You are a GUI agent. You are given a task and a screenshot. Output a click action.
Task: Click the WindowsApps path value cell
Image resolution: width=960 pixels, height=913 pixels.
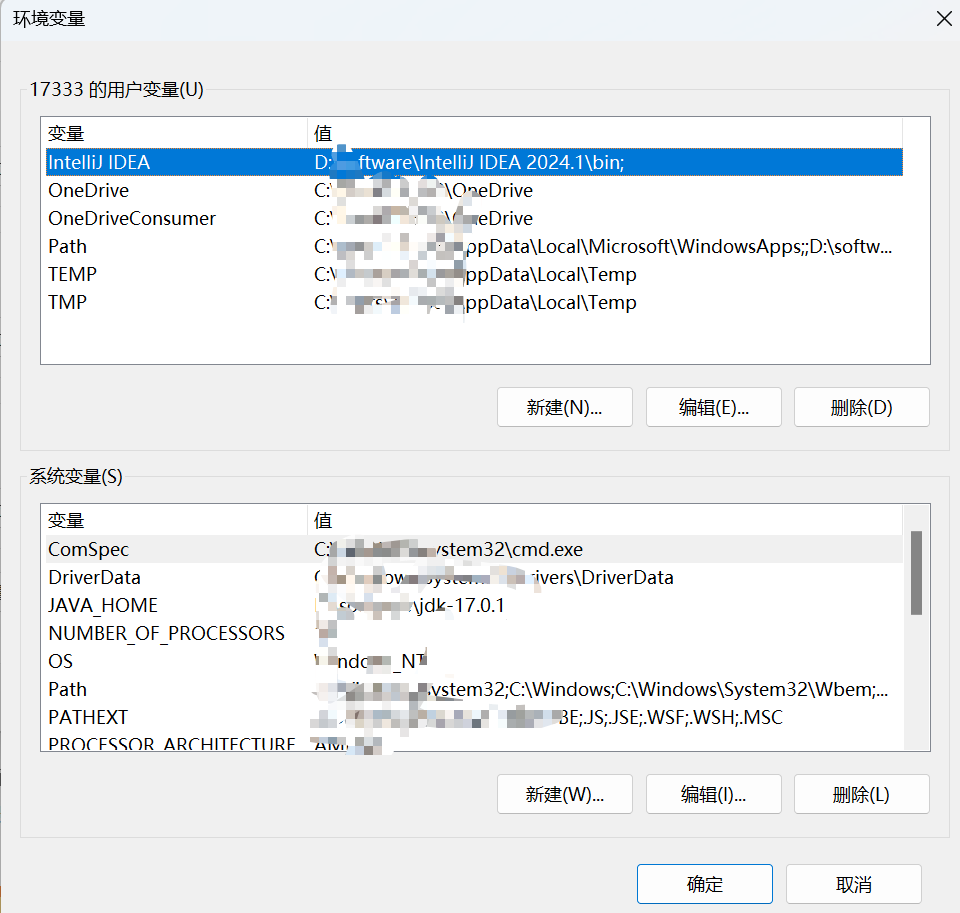tap(603, 246)
